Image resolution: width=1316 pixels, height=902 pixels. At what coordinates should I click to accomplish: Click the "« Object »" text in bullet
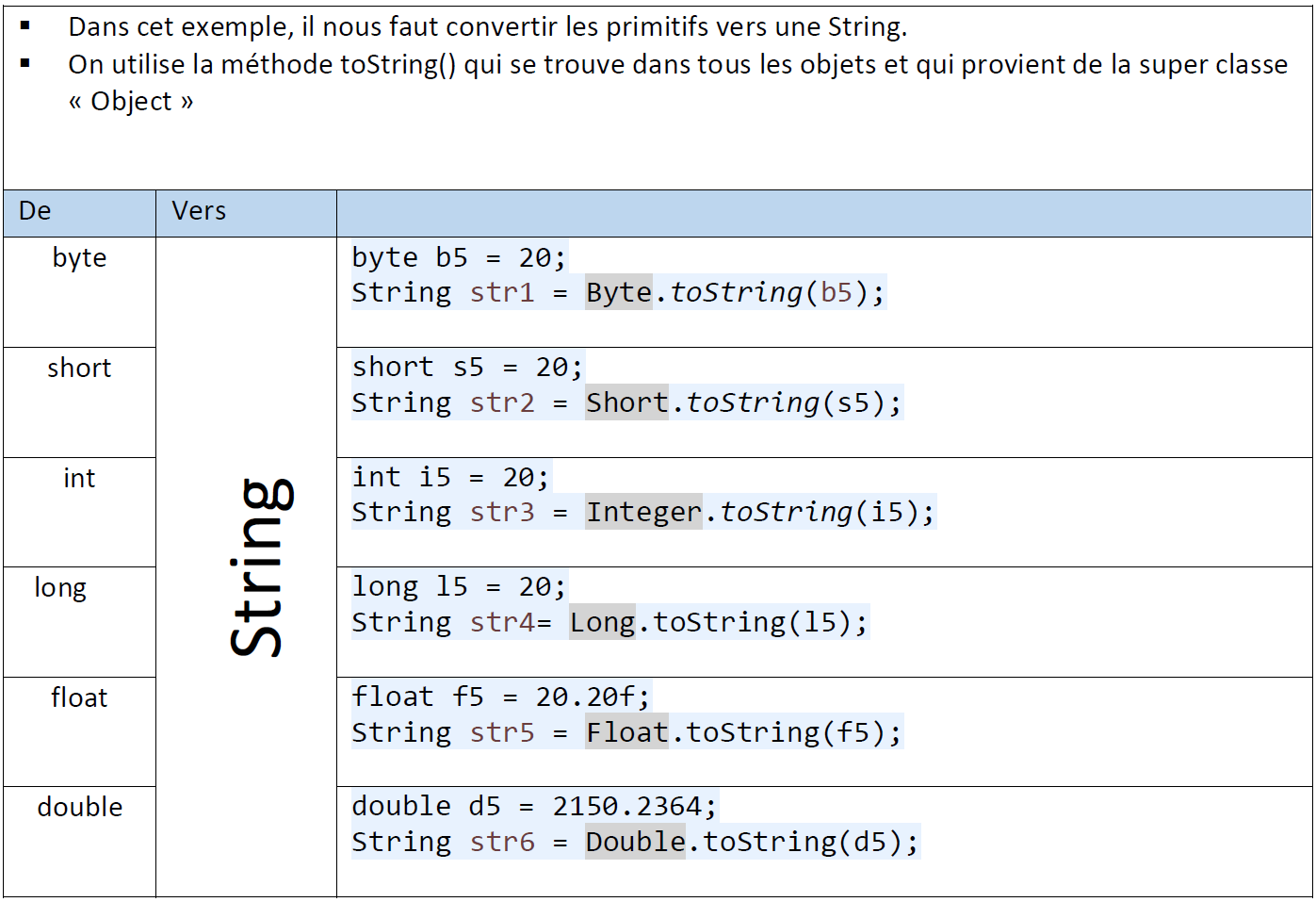click(x=131, y=102)
